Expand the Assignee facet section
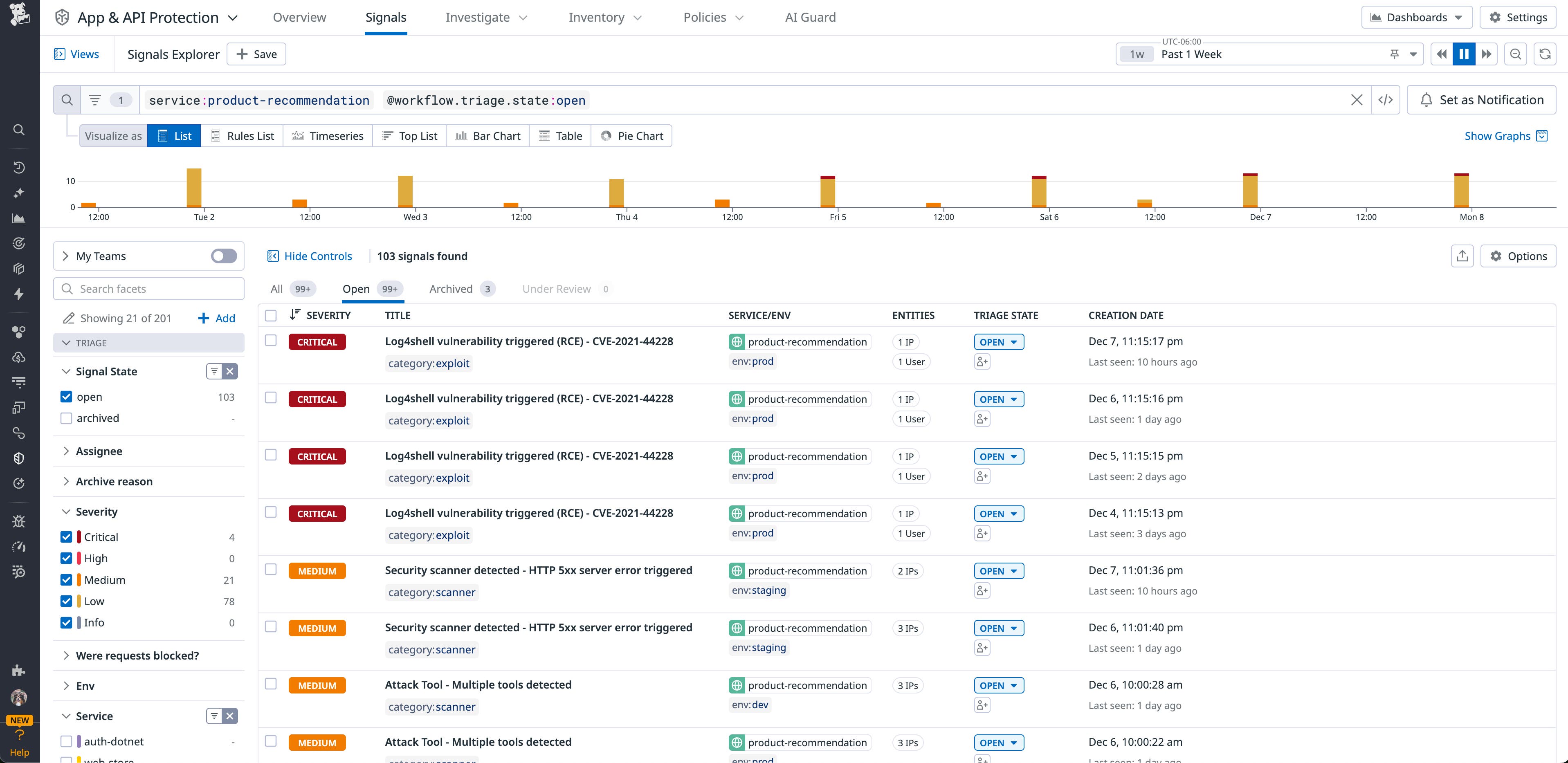This screenshot has height=763, width=1568. pyautogui.click(x=99, y=451)
